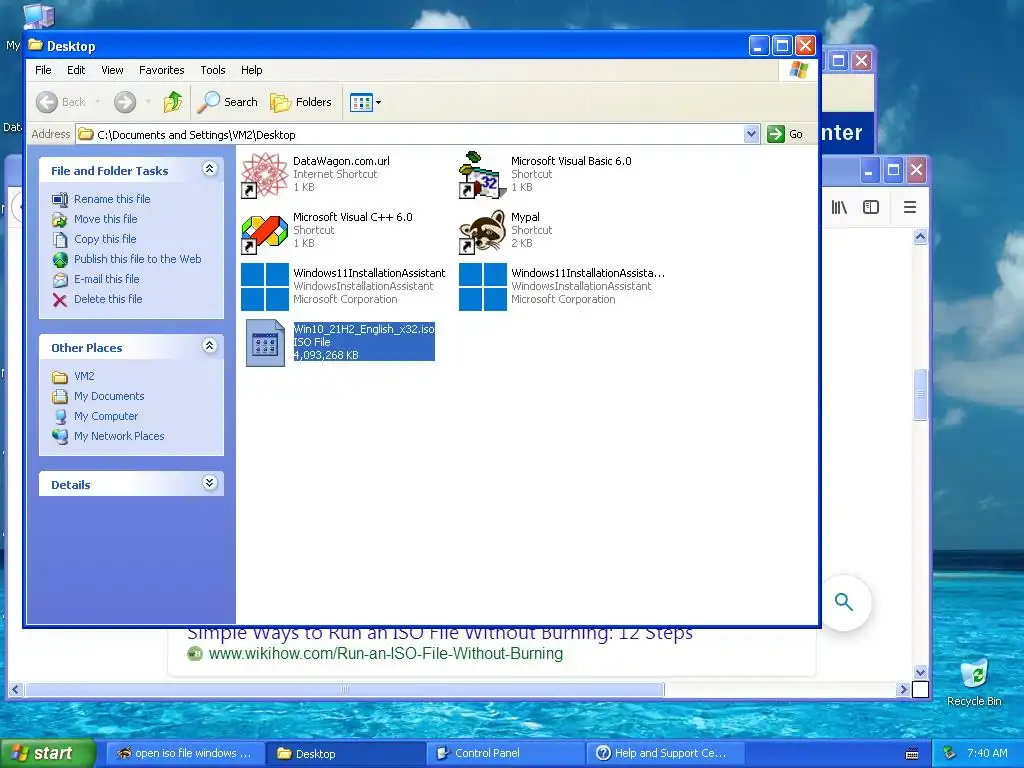This screenshot has width=1024, height=768.
Task: Open Back history dropdown arrow
Action: coord(98,102)
